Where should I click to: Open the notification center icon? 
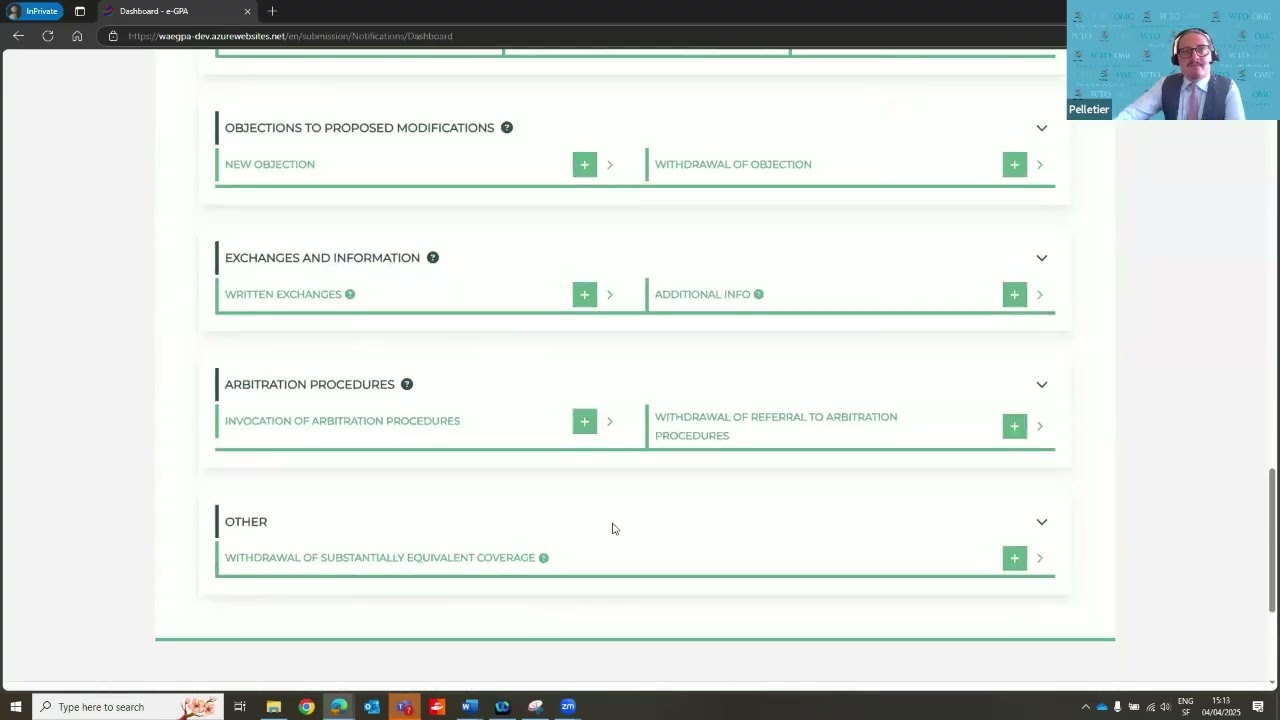pos(1258,707)
